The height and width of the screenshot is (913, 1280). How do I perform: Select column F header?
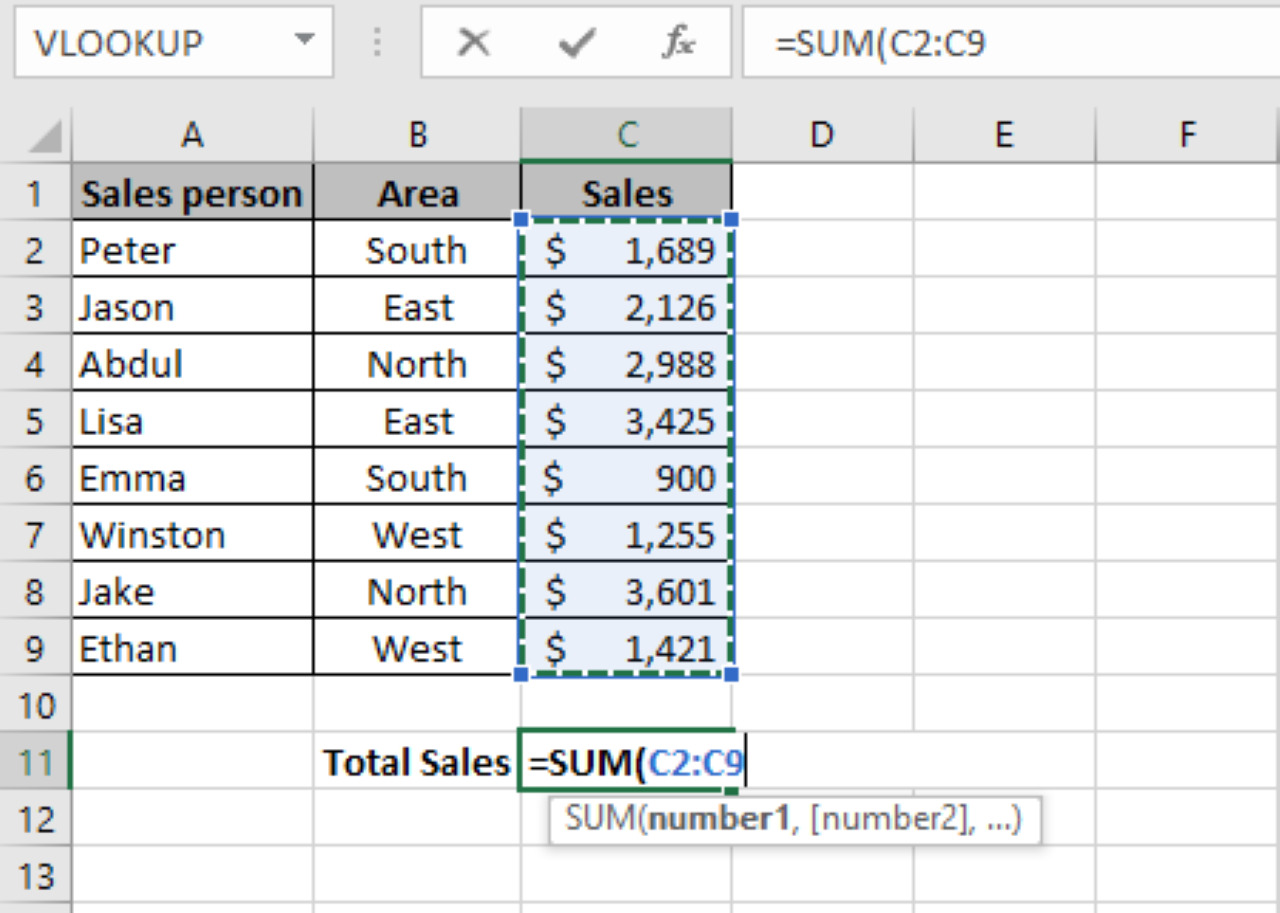coord(1187,134)
